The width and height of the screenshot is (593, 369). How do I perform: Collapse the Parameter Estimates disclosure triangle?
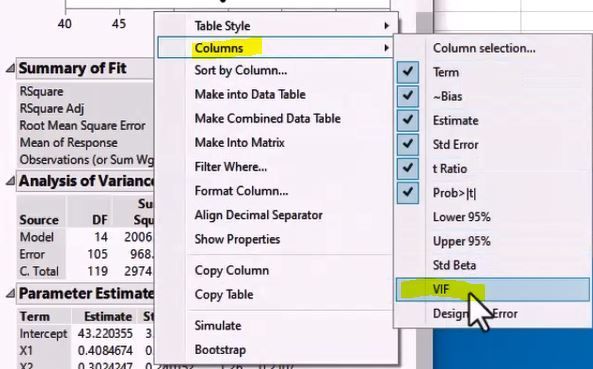[11, 294]
